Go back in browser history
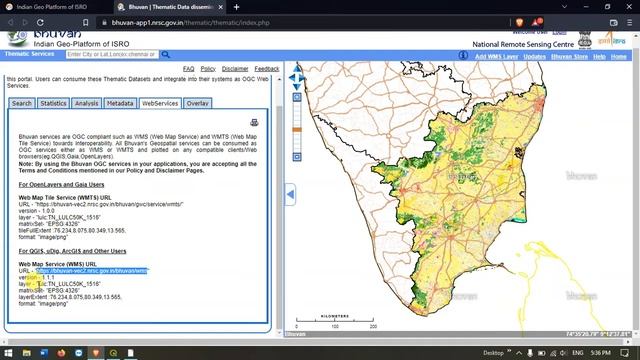Screen dimensions: 640x360 tap(10, 23)
